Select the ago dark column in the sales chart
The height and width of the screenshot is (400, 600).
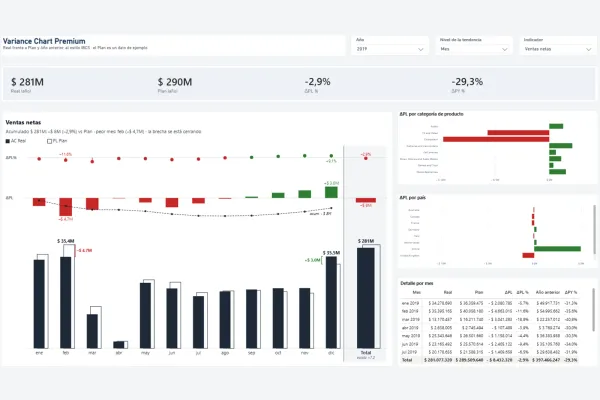[225, 320]
